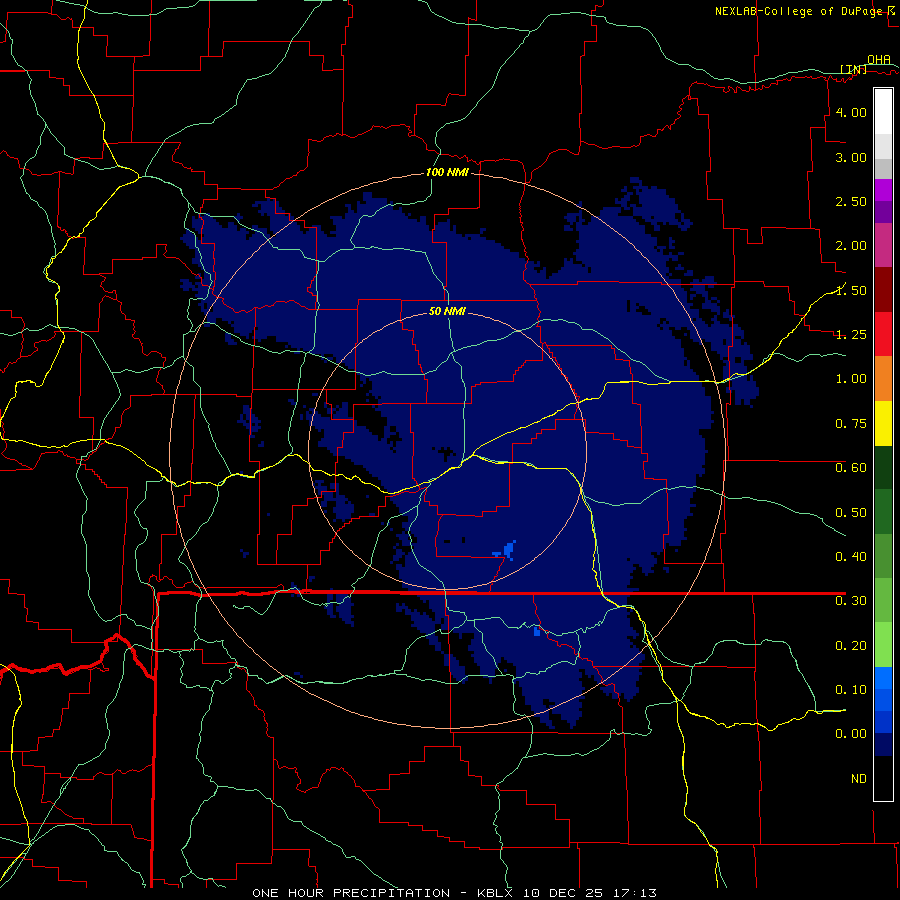Viewport: 900px width, 900px height.
Task: Select the "0.75" scale label
Action: click(851, 424)
